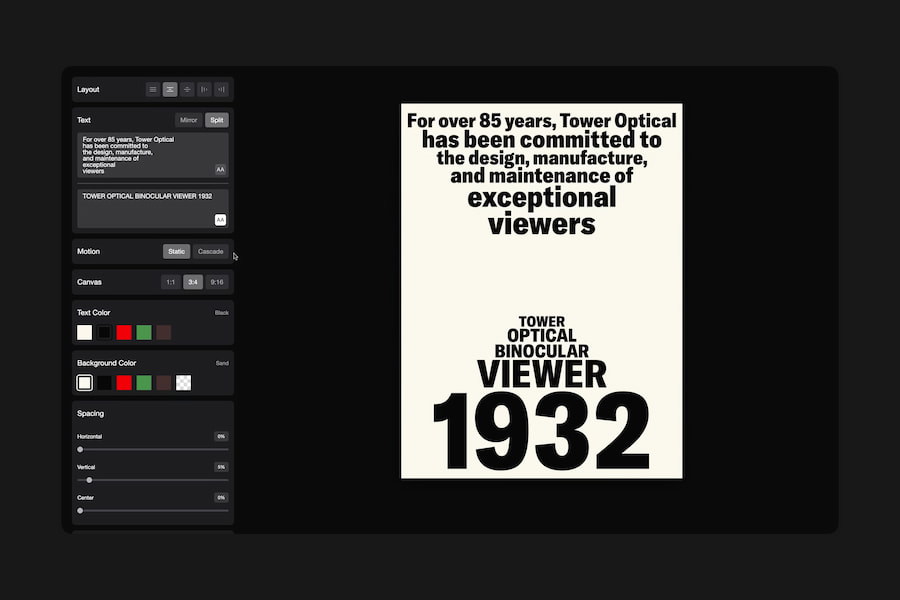
Task: Toggle the white AA button in bottom text box
Action: (x=220, y=220)
